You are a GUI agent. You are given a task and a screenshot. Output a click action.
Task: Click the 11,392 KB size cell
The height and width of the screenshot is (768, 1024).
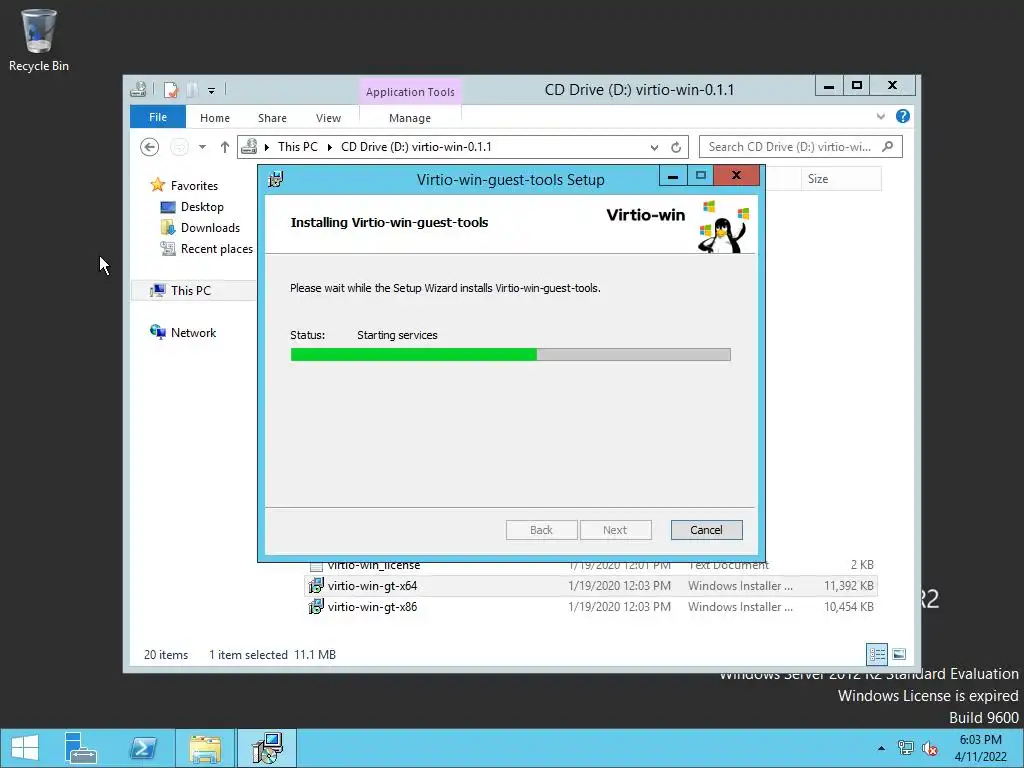848,586
